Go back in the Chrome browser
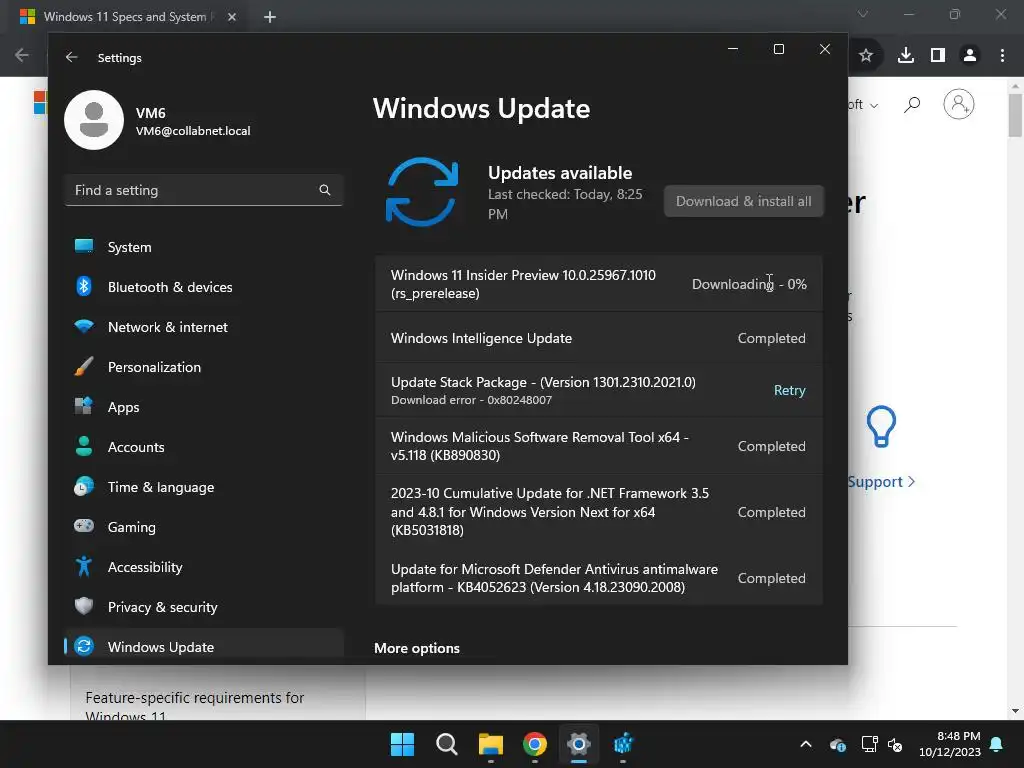The width and height of the screenshot is (1024, 768). click(x=22, y=56)
